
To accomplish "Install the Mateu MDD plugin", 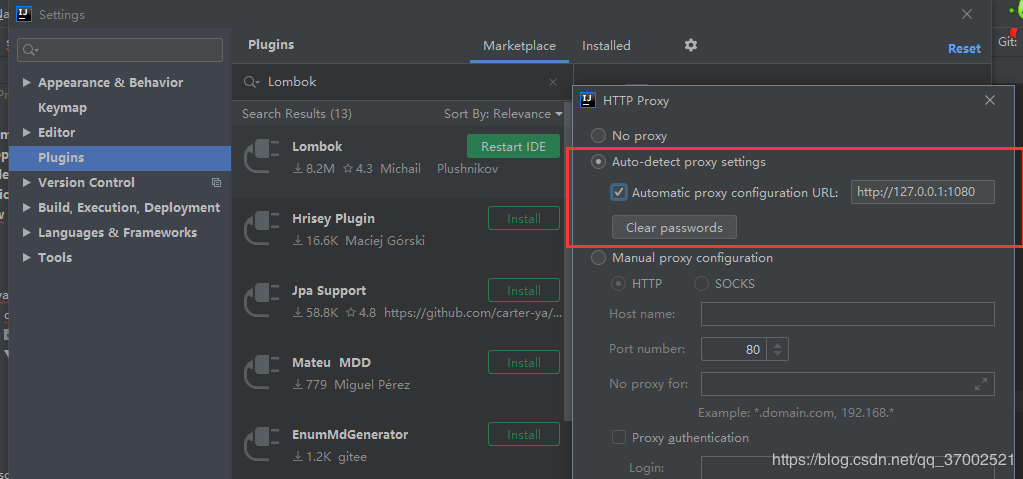I will 524,362.
